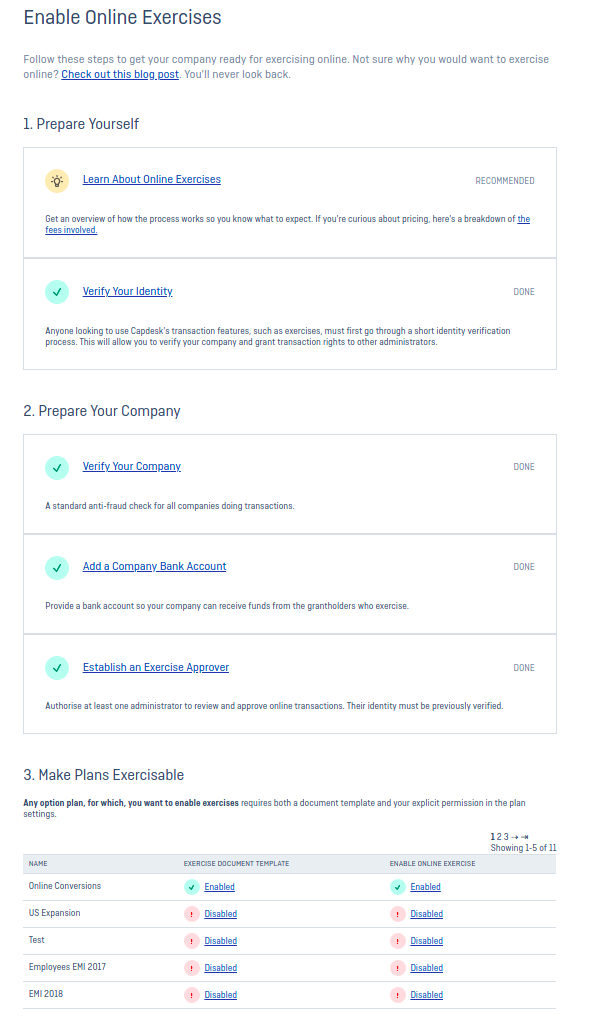Open page 3 of the plans table

506,837
